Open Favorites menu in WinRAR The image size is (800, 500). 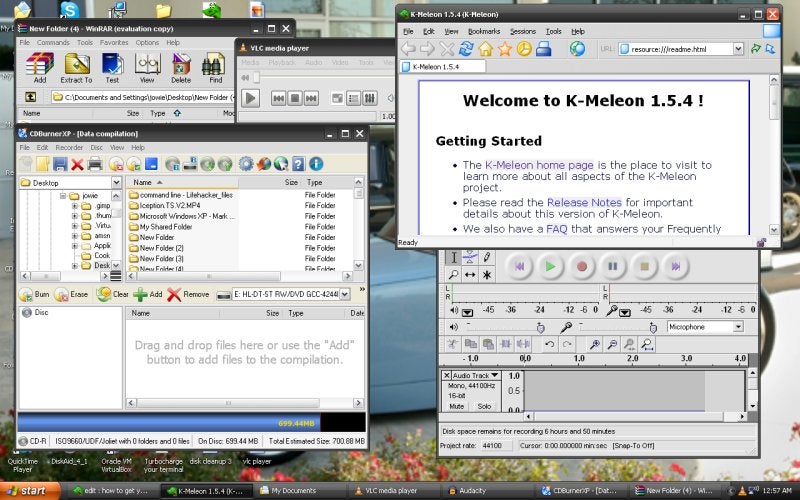click(114, 42)
